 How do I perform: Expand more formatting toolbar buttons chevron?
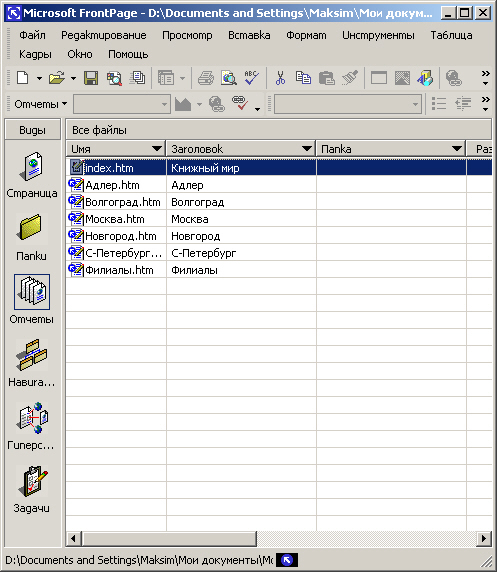pos(485,104)
